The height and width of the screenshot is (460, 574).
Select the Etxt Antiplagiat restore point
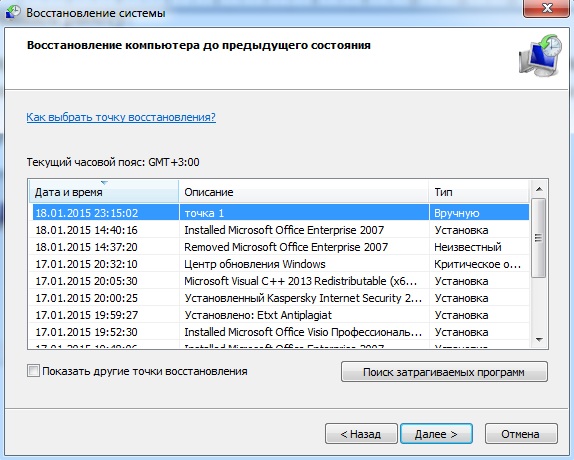[x=281, y=315]
